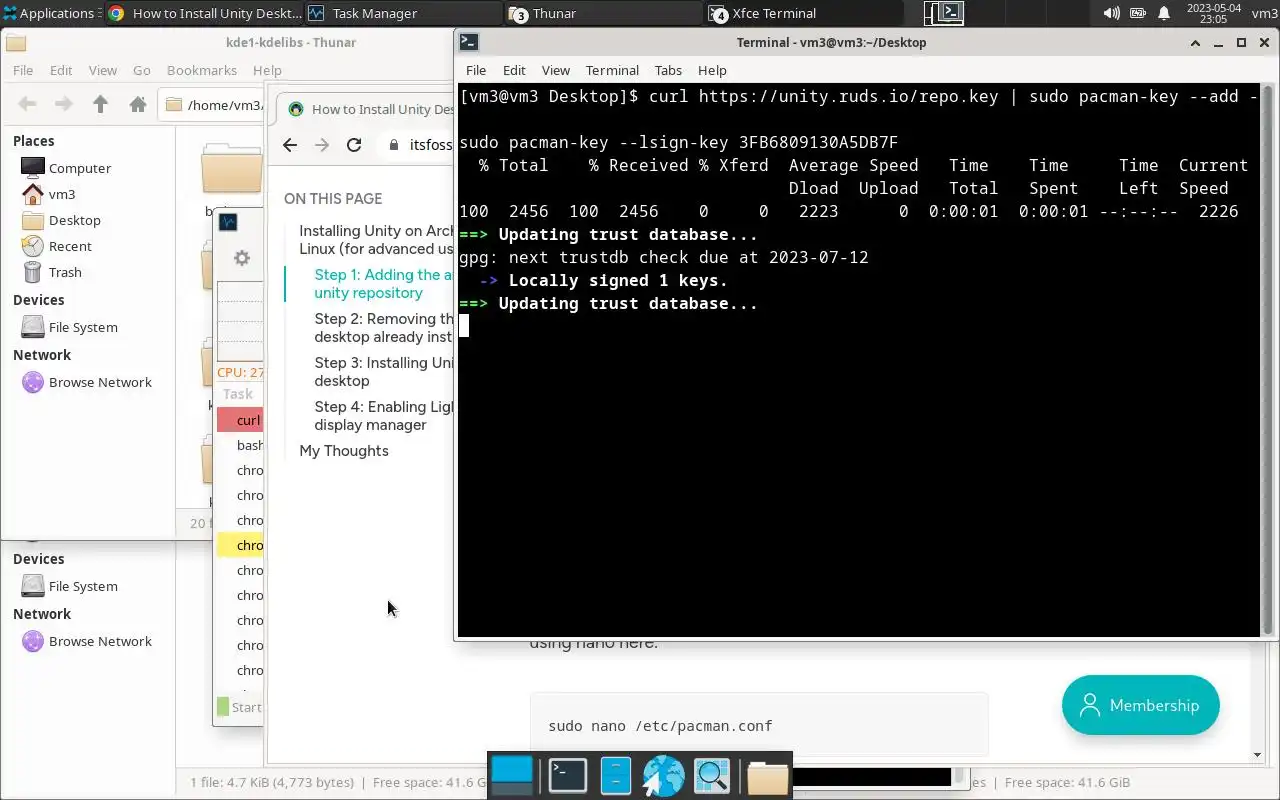Click the Chrome back arrow
The image size is (1280, 800).
(x=290, y=145)
